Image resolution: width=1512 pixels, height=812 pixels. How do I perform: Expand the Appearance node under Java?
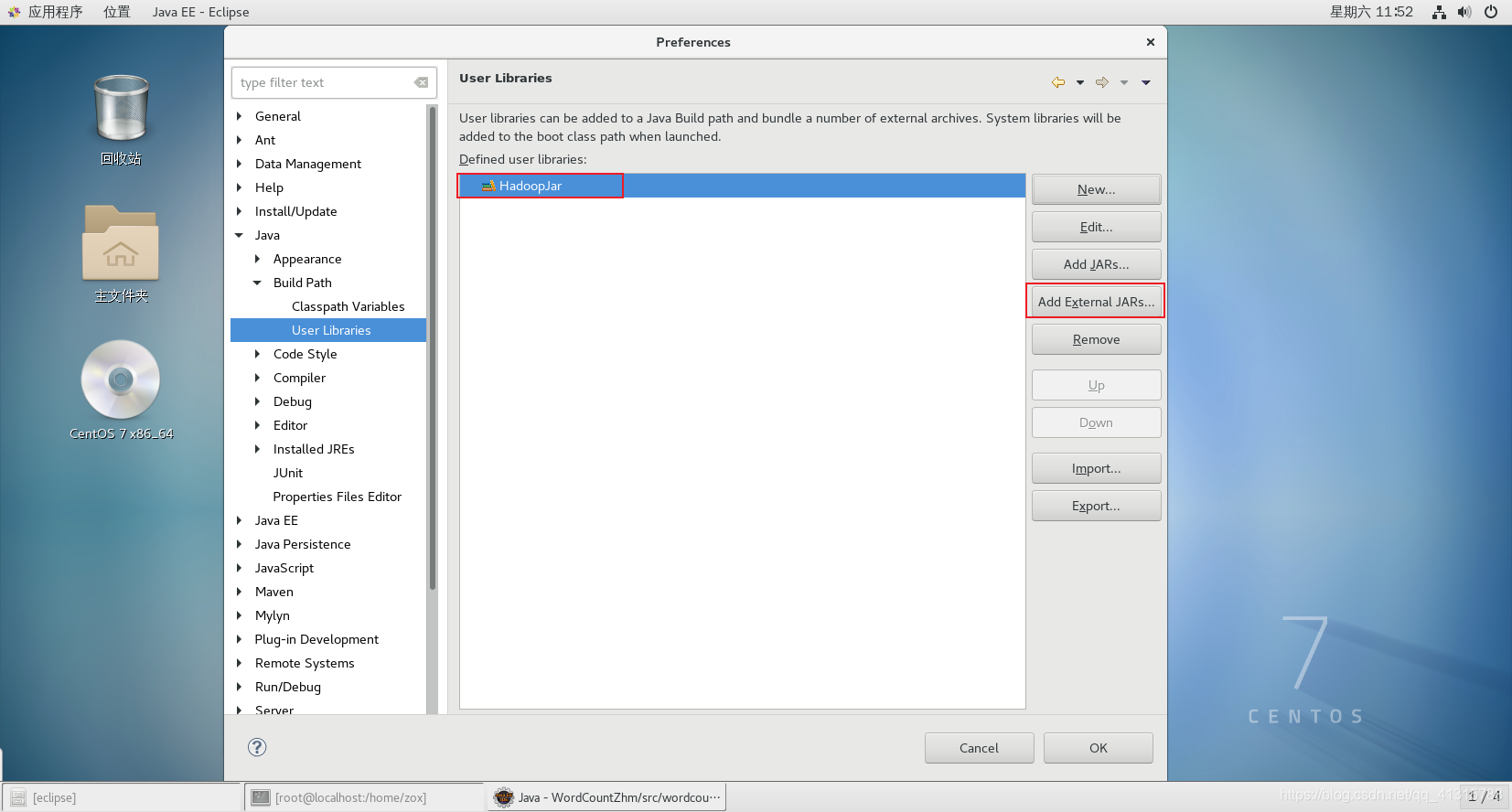coord(257,259)
